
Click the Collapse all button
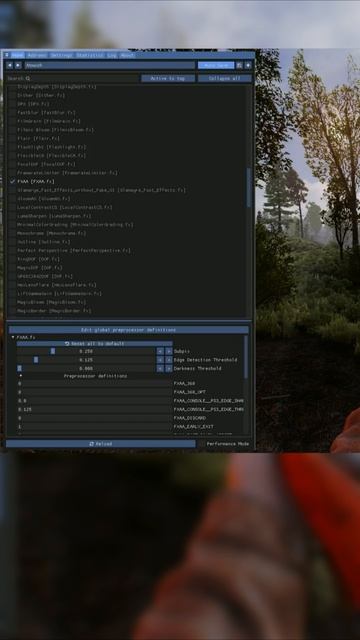coord(224,78)
